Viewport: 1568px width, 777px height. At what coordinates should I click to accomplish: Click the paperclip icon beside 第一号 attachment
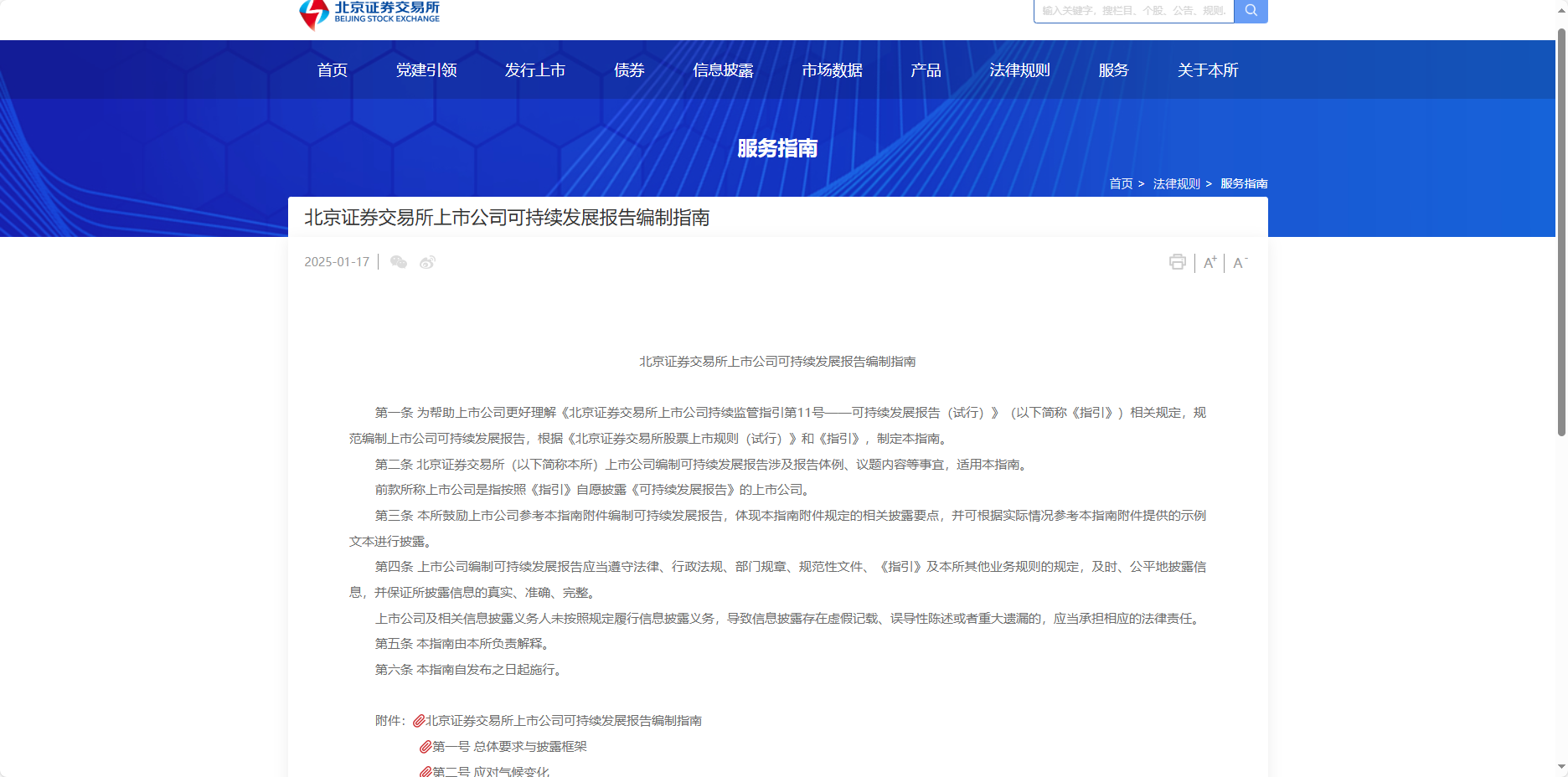(x=426, y=747)
